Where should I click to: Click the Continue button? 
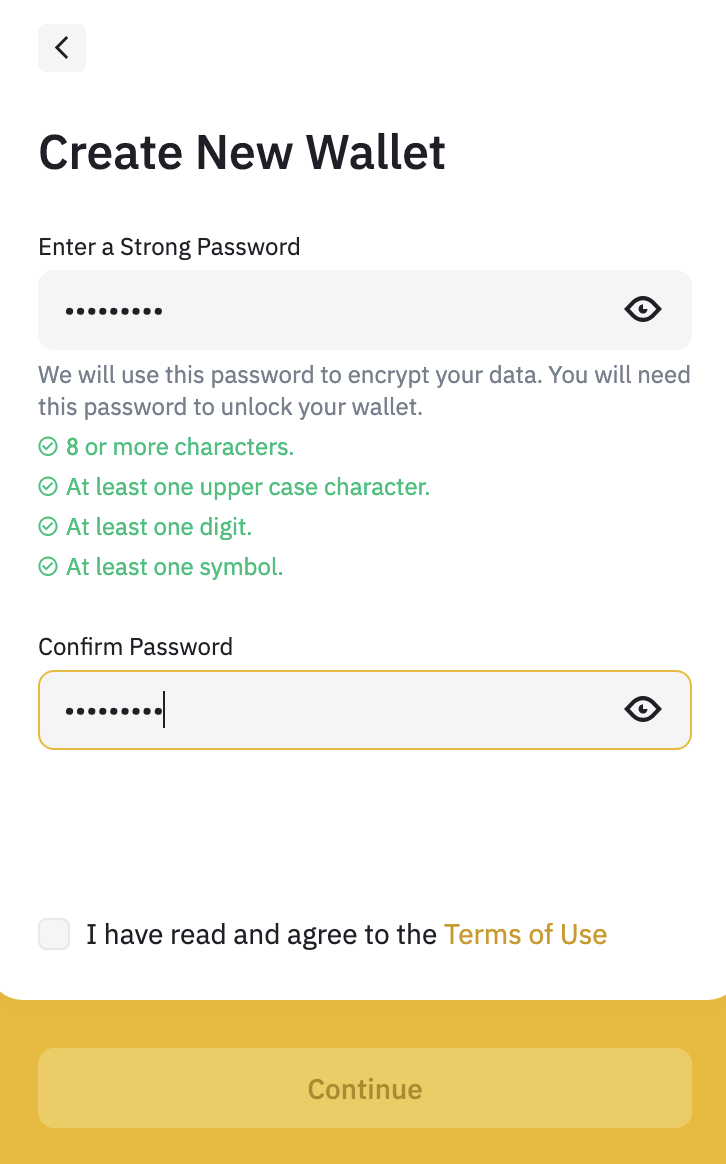tap(364, 1088)
